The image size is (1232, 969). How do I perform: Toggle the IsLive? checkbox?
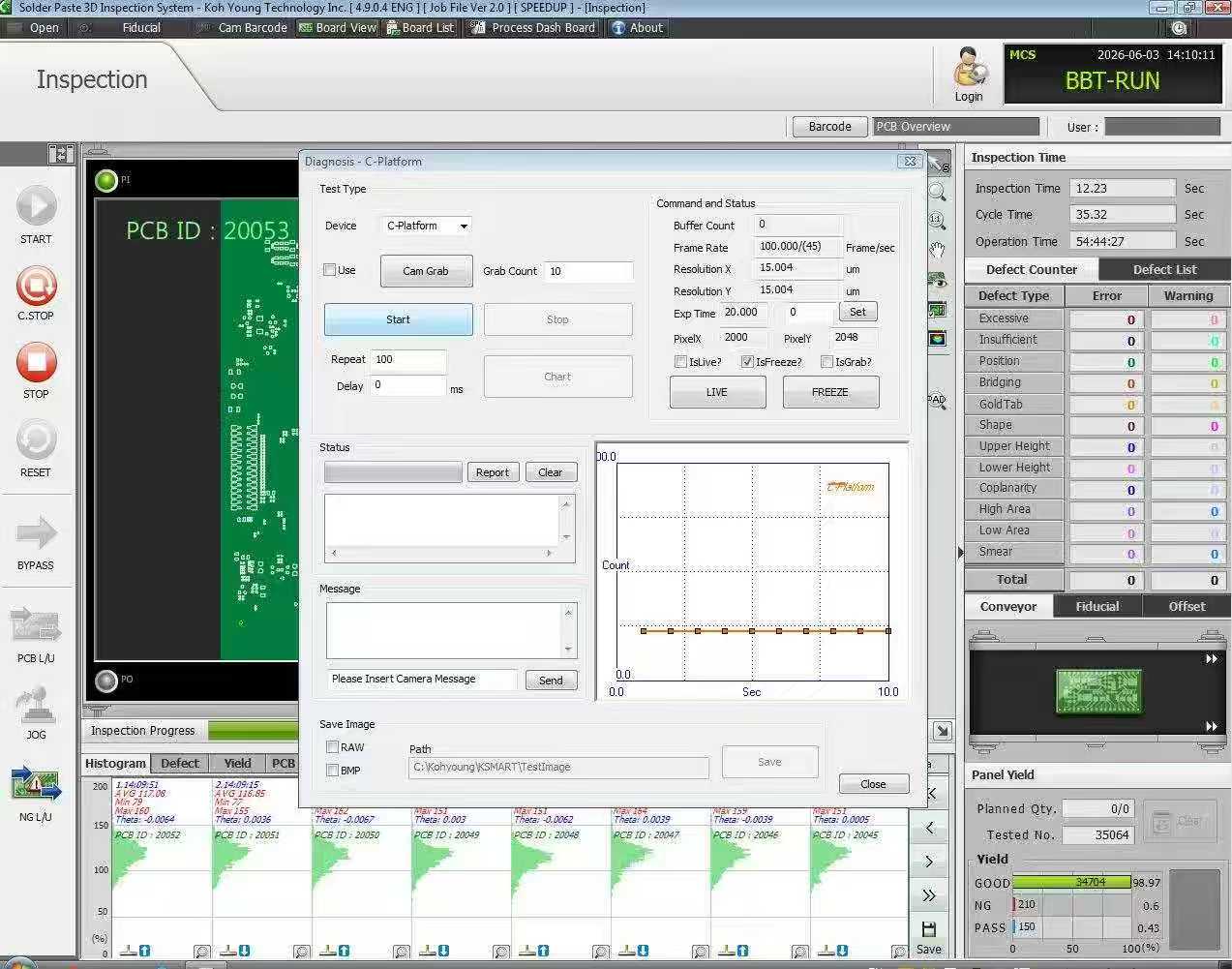tap(680, 362)
